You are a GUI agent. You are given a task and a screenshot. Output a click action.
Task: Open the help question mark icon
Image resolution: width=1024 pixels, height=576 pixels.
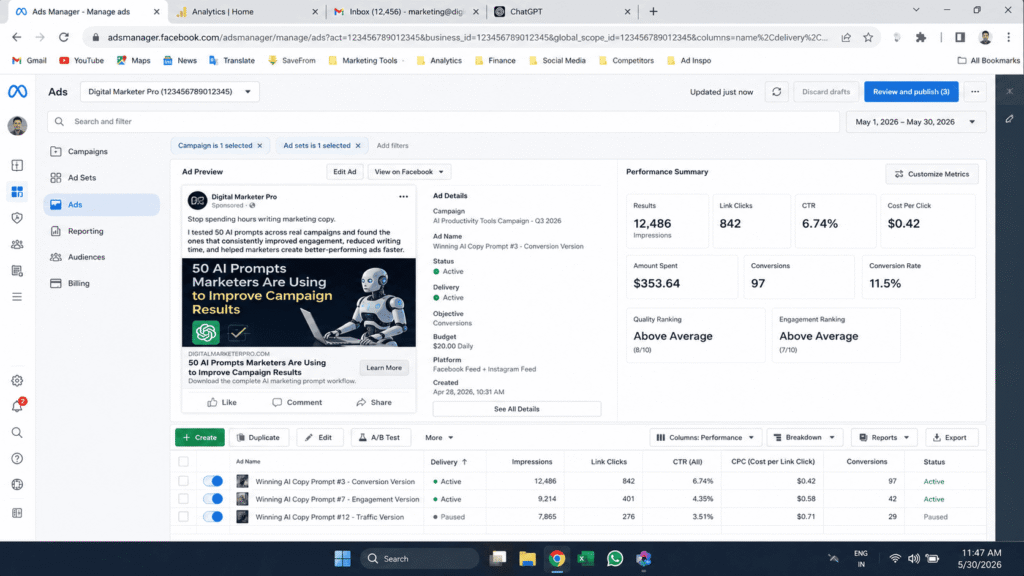click(x=17, y=458)
